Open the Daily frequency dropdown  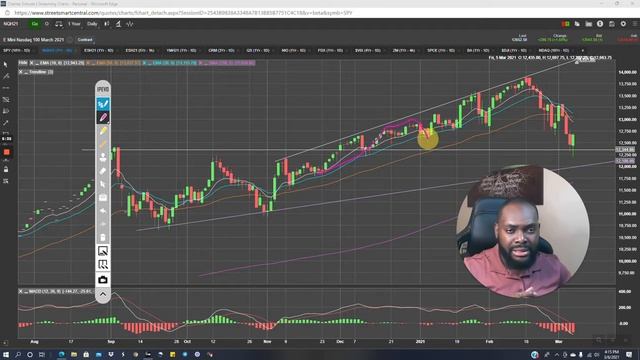tap(92, 24)
